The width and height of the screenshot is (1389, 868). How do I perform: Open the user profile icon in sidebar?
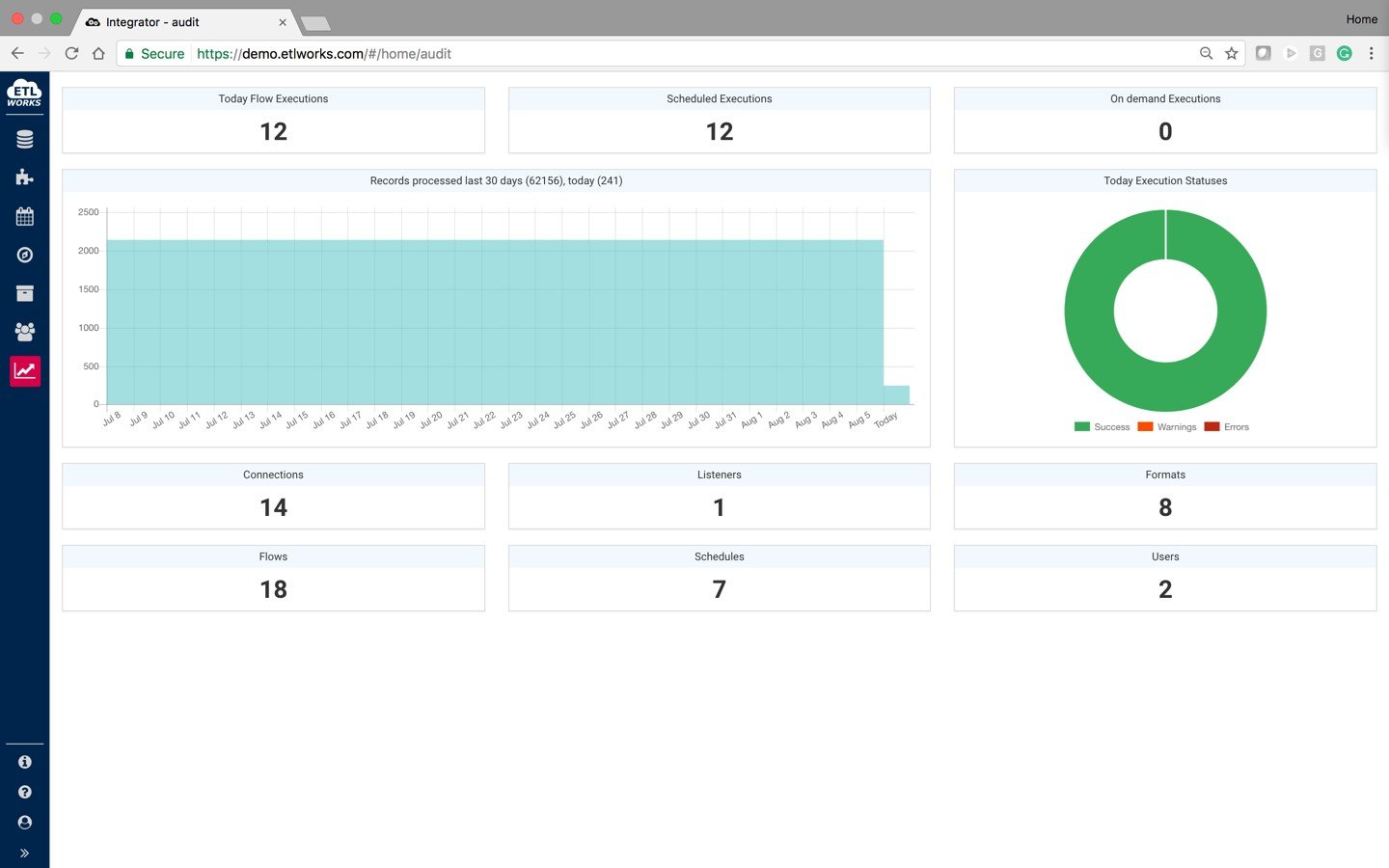tap(25, 823)
